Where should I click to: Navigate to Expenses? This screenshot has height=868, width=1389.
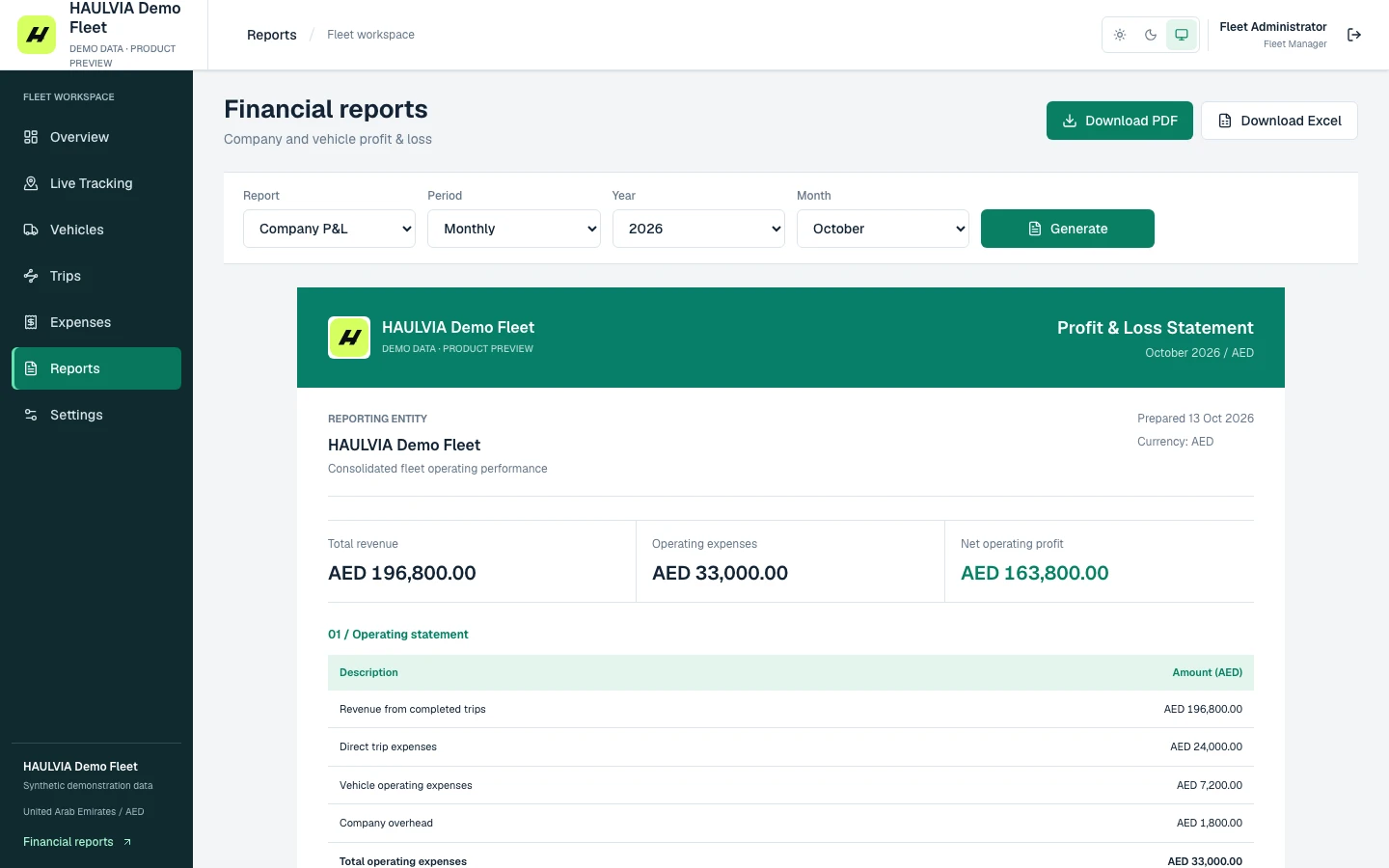(x=96, y=322)
